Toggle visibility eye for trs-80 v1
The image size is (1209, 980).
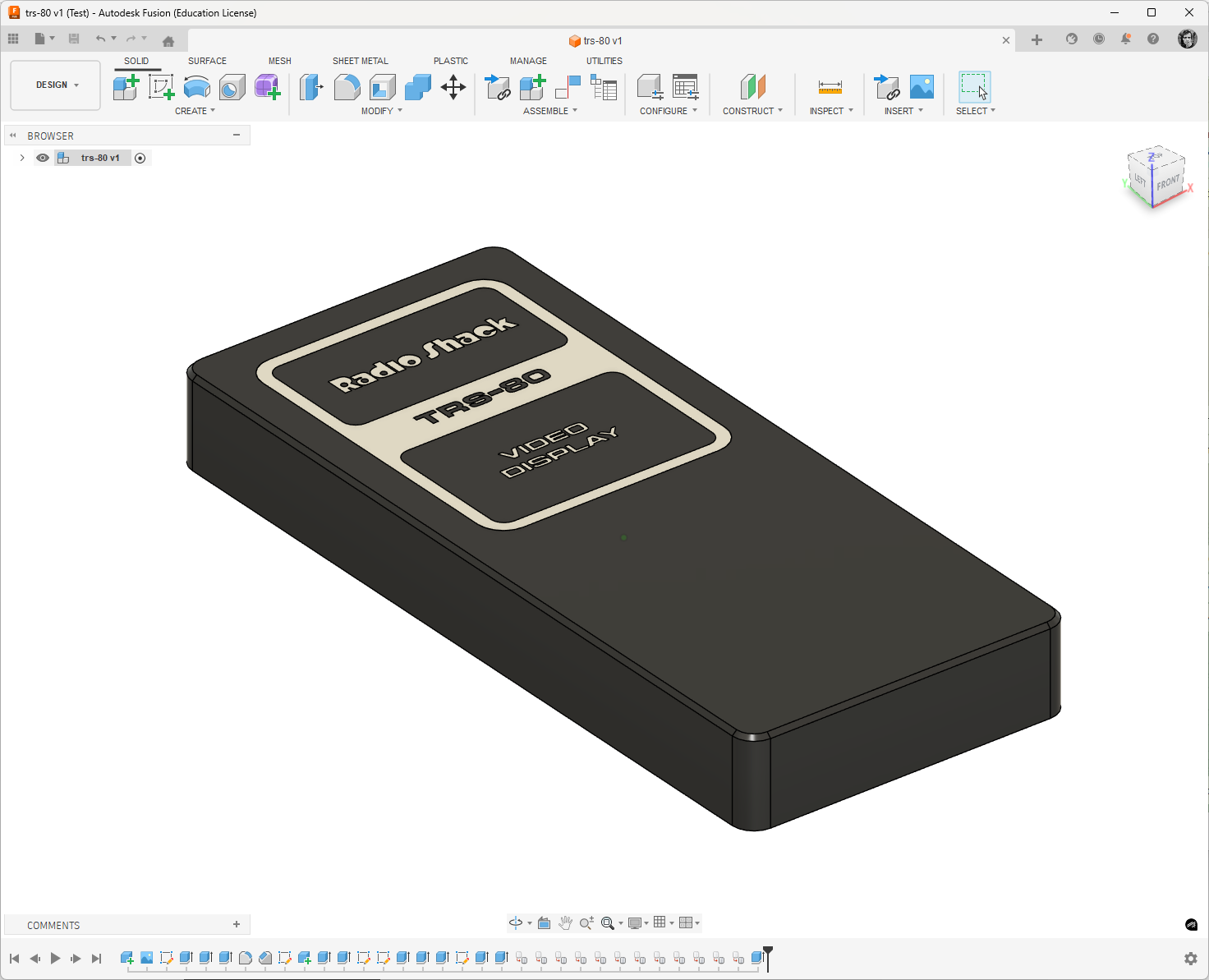[x=43, y=158]
